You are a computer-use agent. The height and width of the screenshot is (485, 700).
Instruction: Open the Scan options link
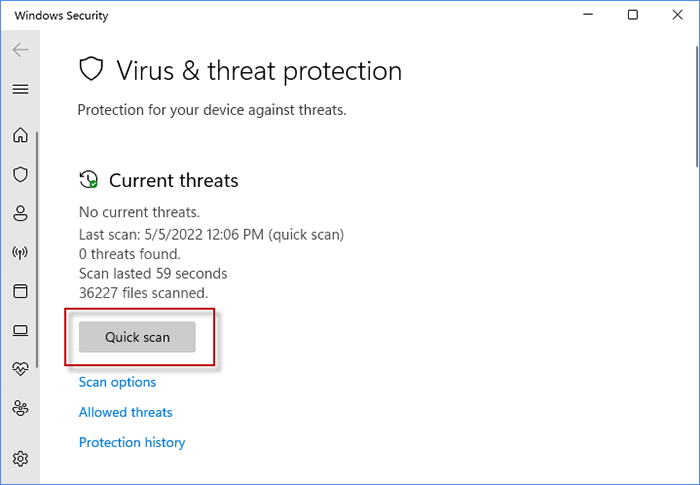point(117,382)
